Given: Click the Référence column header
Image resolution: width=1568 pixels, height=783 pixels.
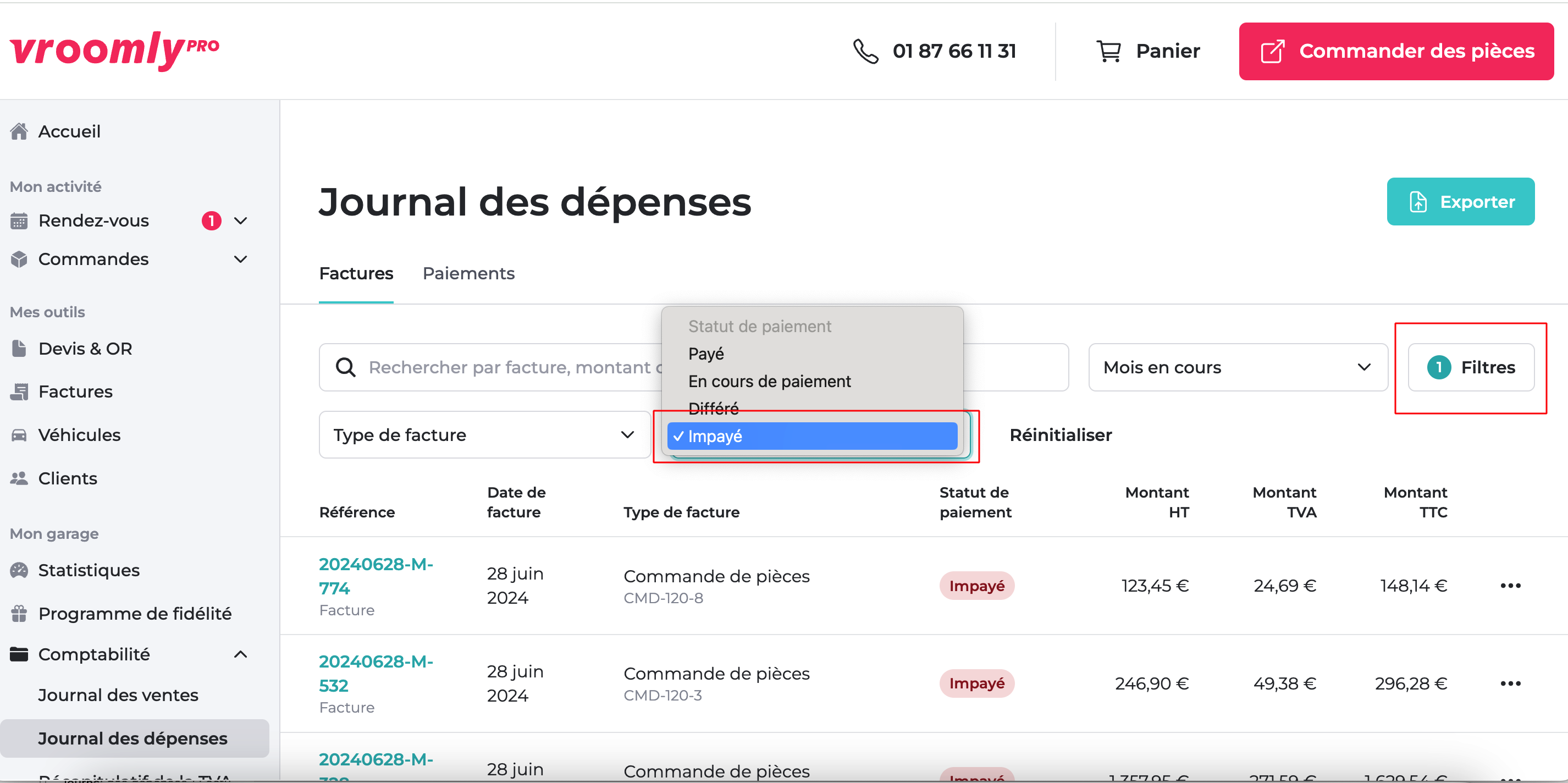Looking at the screenshot, I should pyautogui.click(x=357, y=512).
